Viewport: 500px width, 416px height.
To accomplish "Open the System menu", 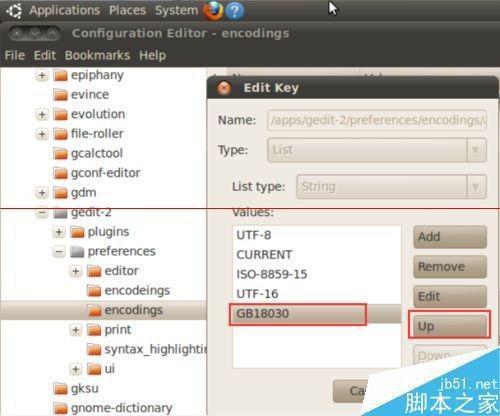I will click(x=176, y=10).
